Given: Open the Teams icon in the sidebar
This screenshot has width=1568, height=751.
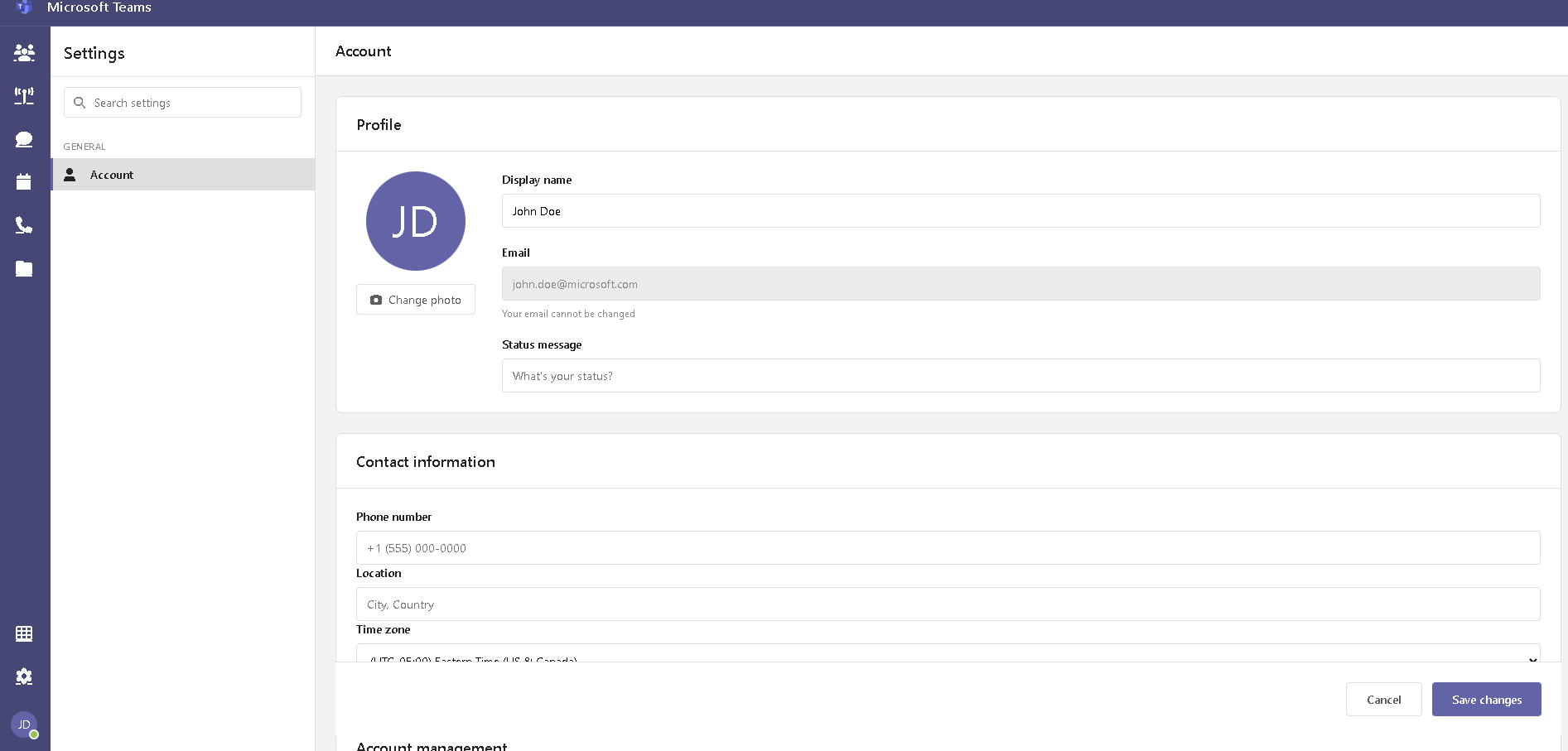Looking at the screenshot, I should (x=24, y=52).
